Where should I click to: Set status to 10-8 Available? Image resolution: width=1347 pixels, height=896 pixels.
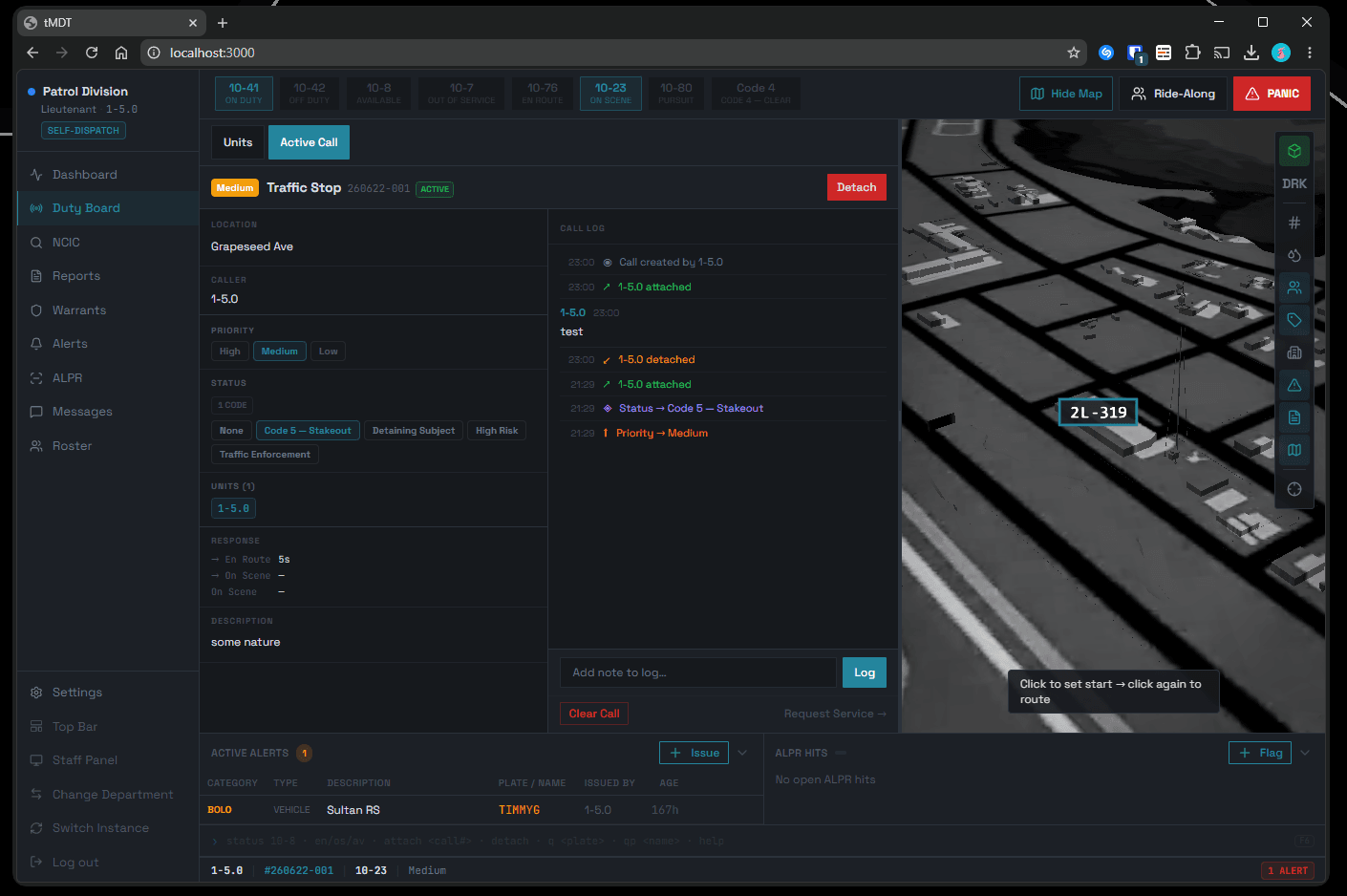pyautogui.click(x=378, y=94)
